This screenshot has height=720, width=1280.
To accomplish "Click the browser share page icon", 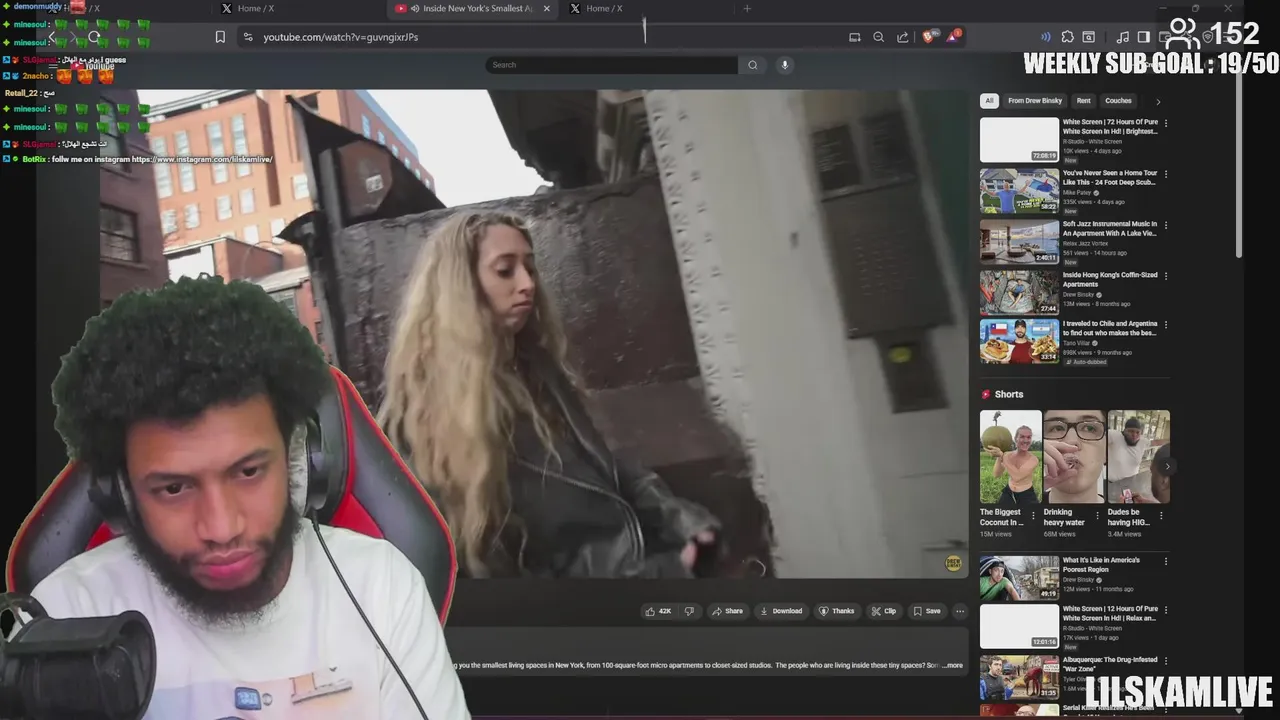I will 903,37.
